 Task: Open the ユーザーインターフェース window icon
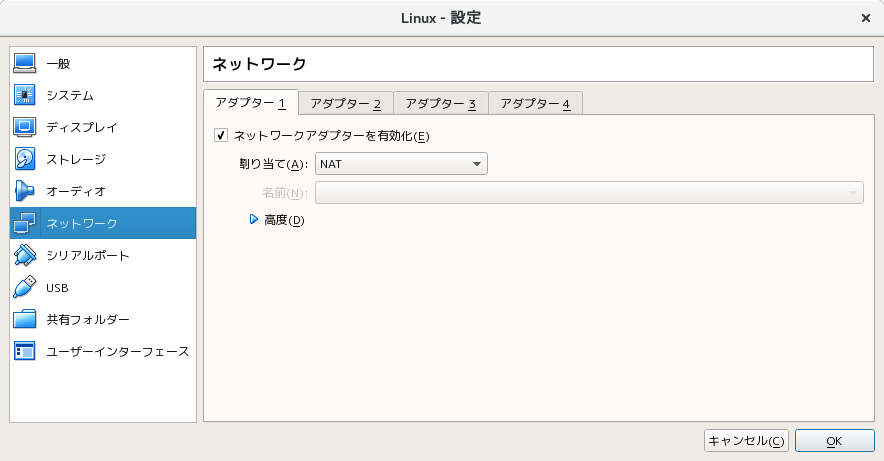(24, 351)
